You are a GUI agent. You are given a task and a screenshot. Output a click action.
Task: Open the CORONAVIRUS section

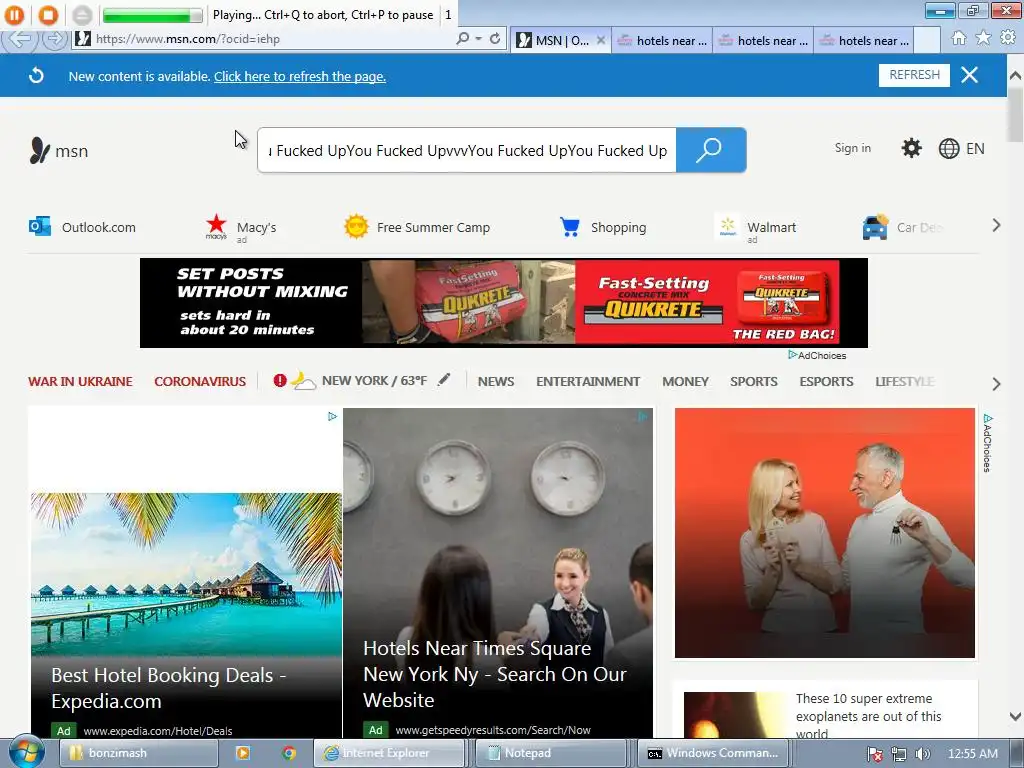pyautogui.click(x=200, y=381)
